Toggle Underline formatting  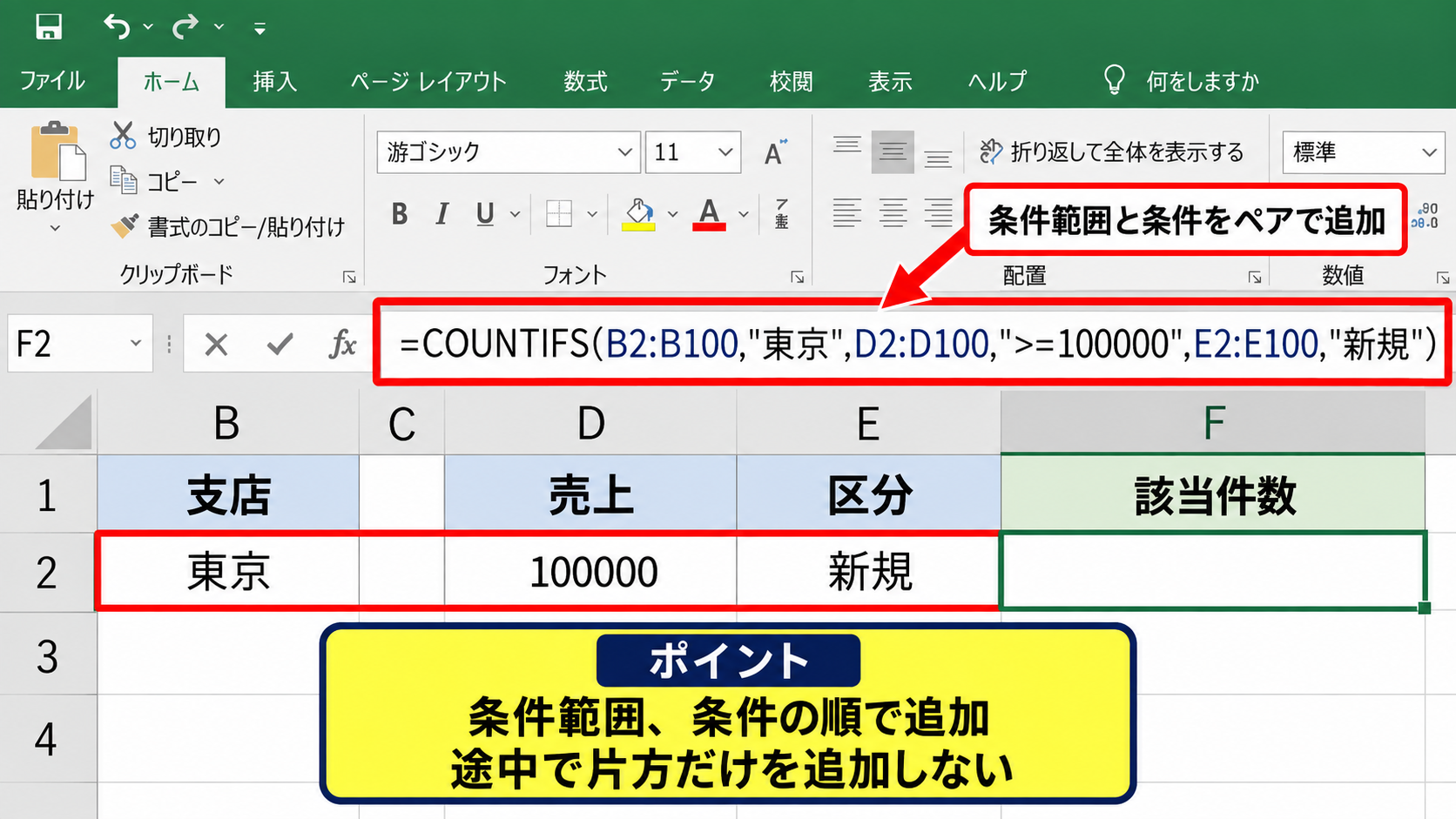[485, 214]
